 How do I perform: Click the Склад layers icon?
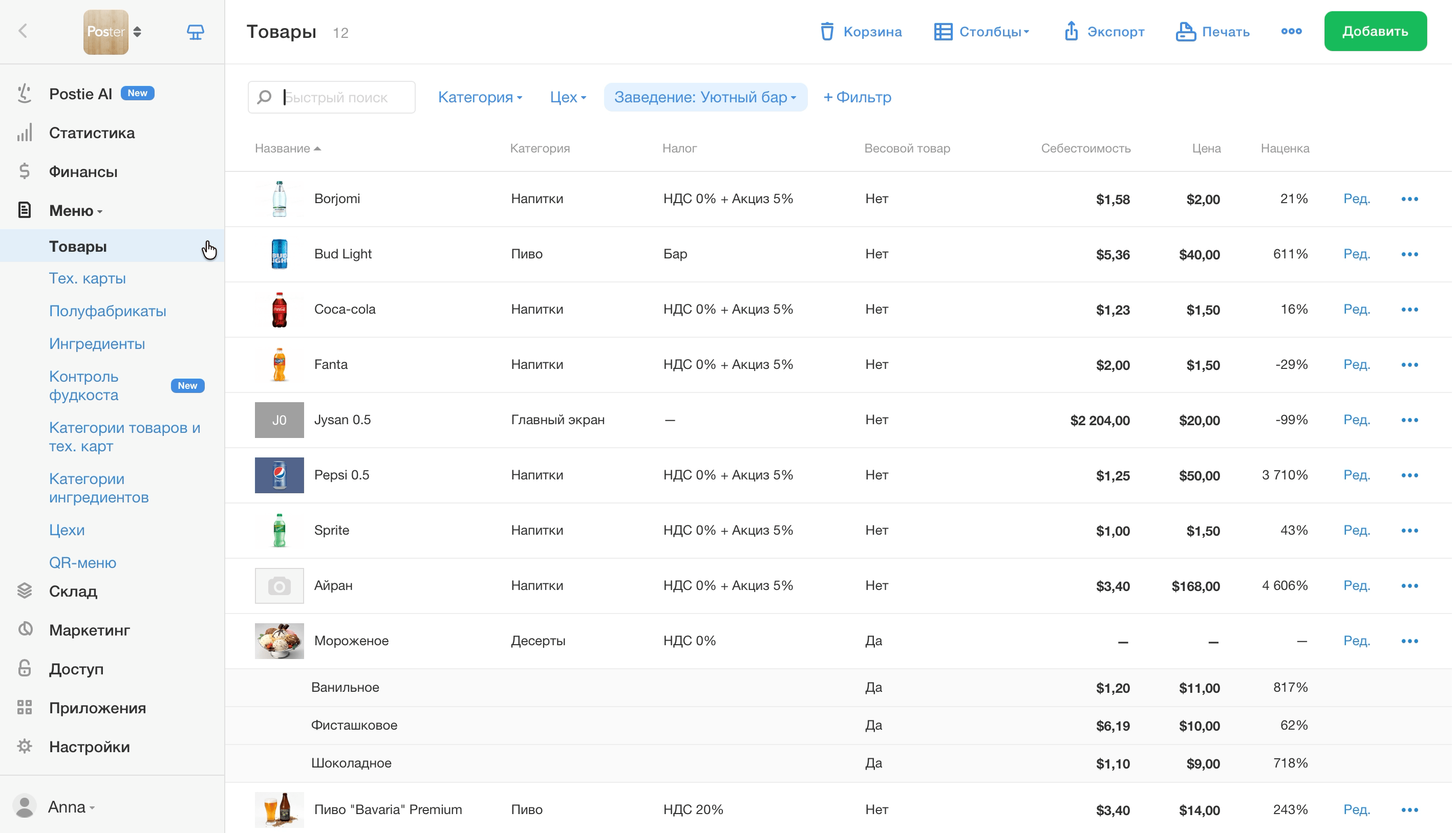click(x=25, y=591)
